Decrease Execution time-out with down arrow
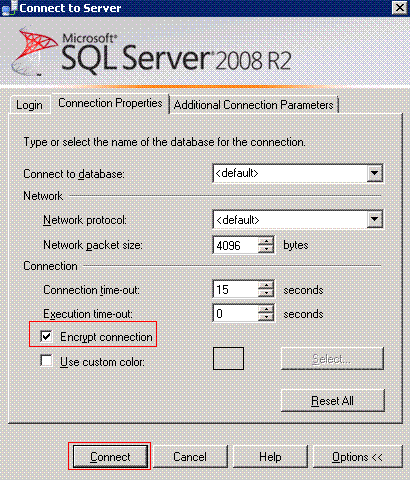The image size is (410, 480). 266,317
